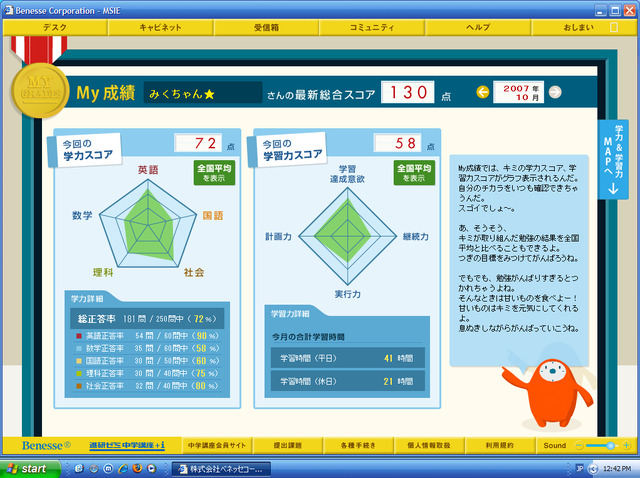
Task: Open the コミュニティ menu
Action: click(372, 27)
